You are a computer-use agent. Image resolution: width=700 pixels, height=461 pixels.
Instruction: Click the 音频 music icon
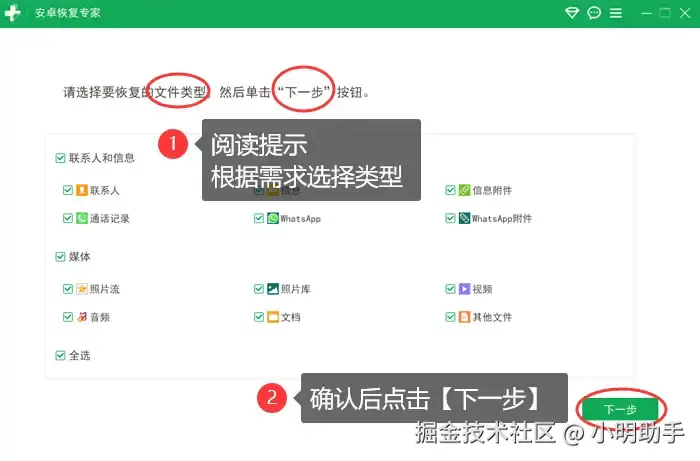[82, 317]
